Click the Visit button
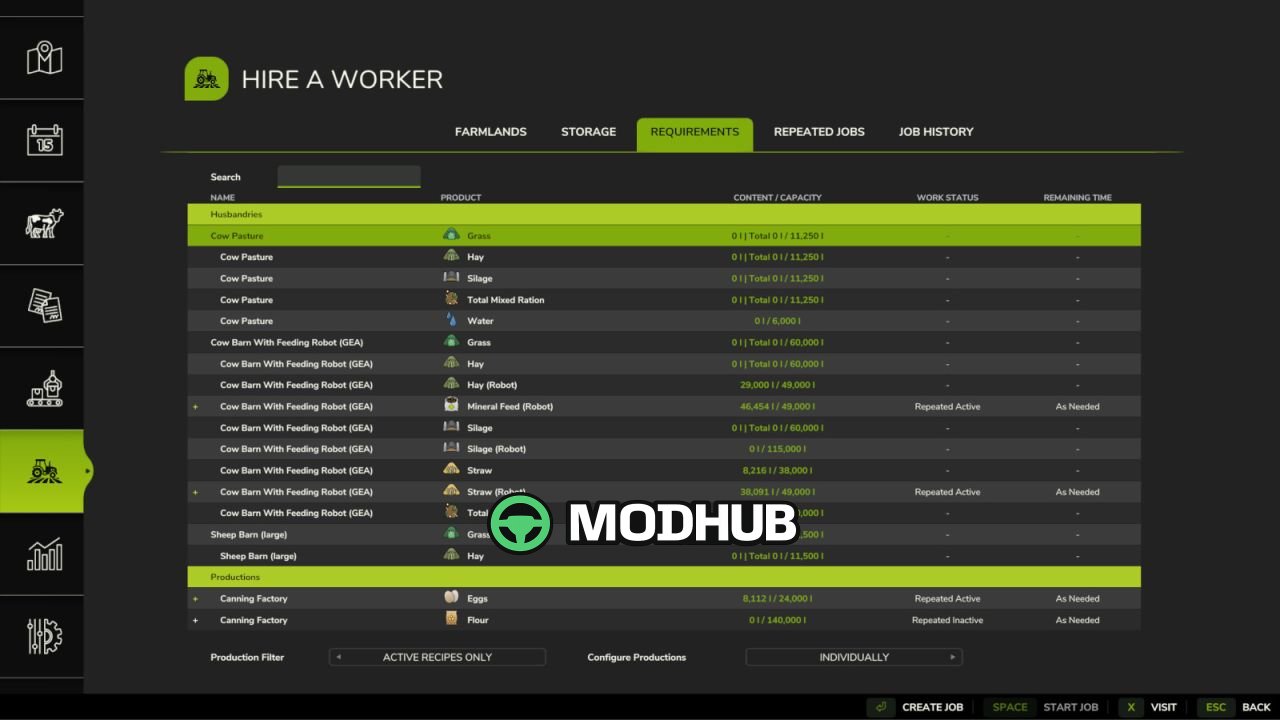The image size is (1280, 720). (x=1163, y=707)
